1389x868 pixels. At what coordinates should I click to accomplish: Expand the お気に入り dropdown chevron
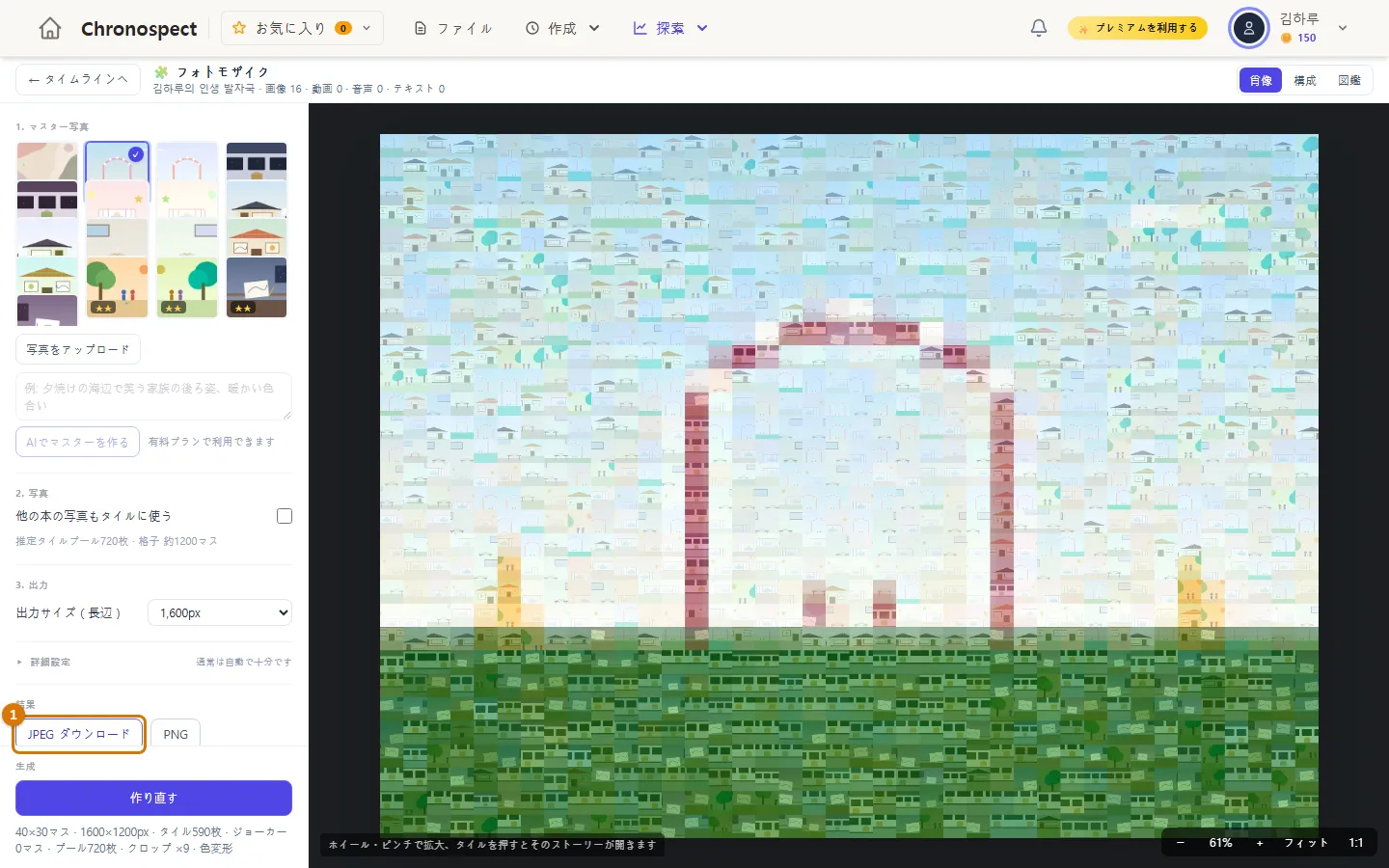pos(367,28)
